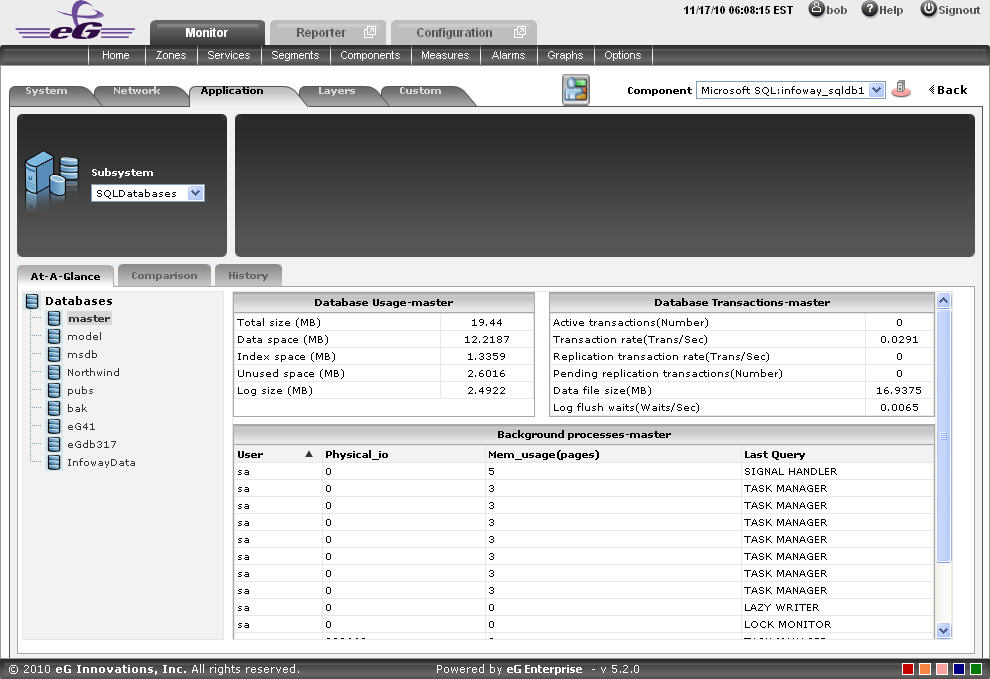
Task: Open the layer model dashboard icon
Action: point(576,90)
